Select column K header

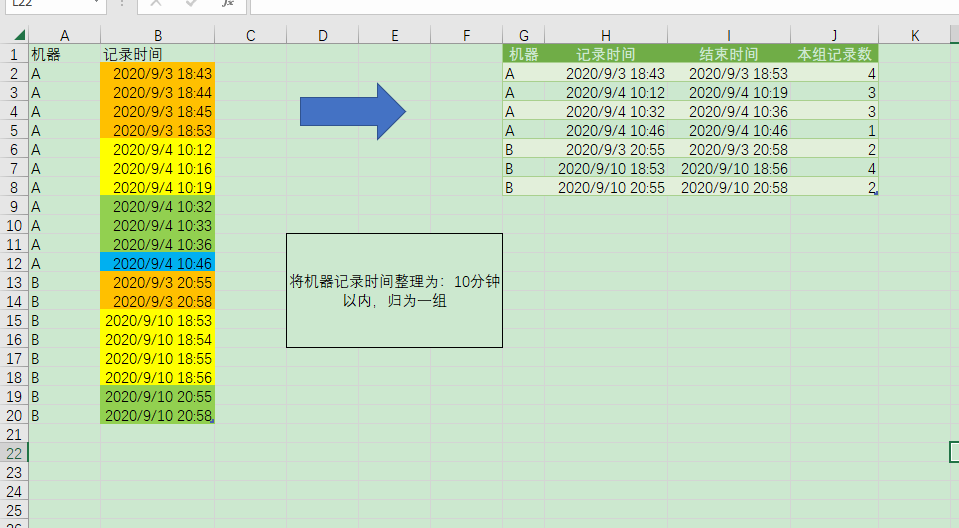tap(915, 35)
